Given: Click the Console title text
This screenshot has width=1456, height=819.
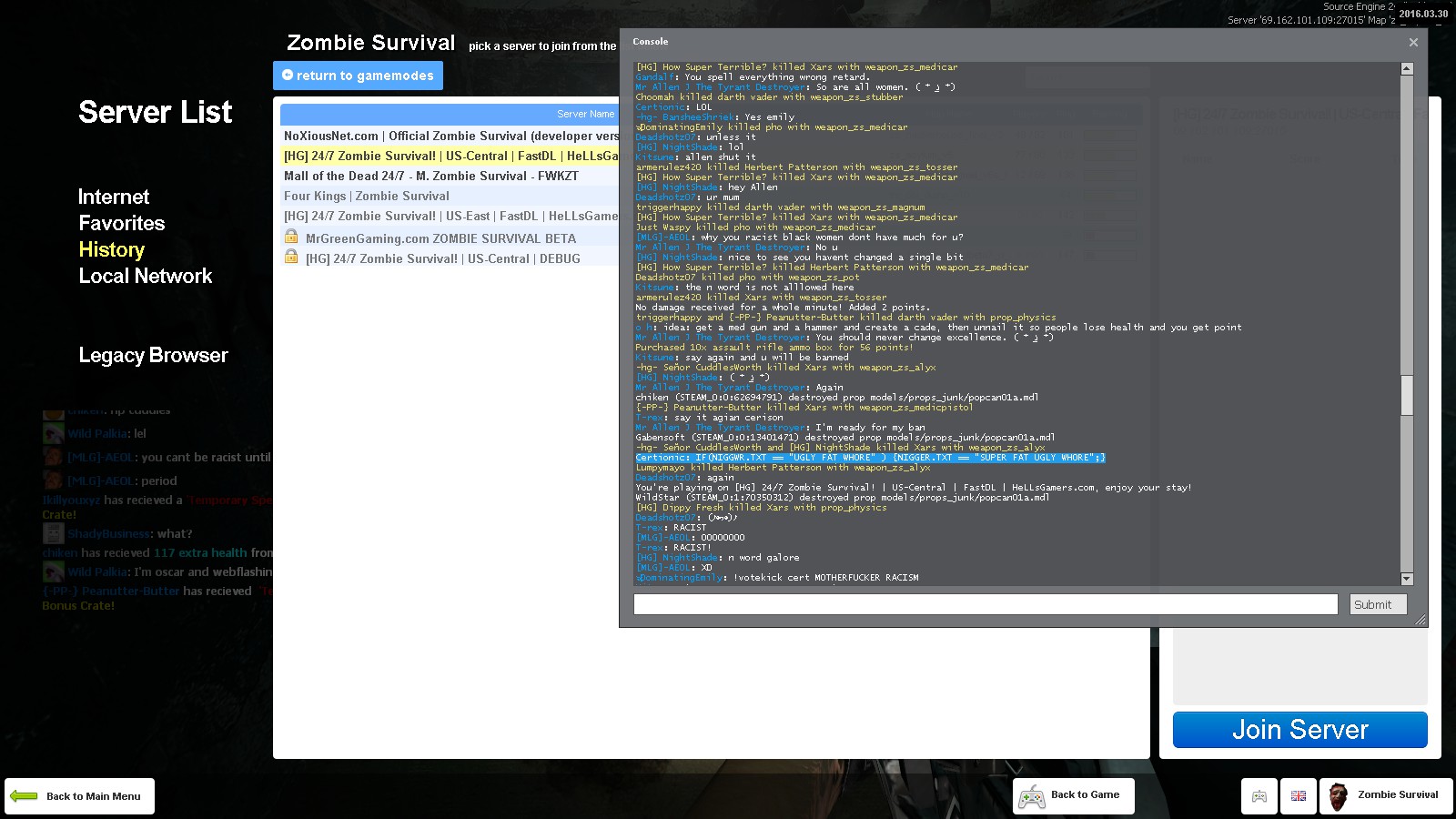Looking at the screenshot, I should pyautogui.click(x=650, y=42).
